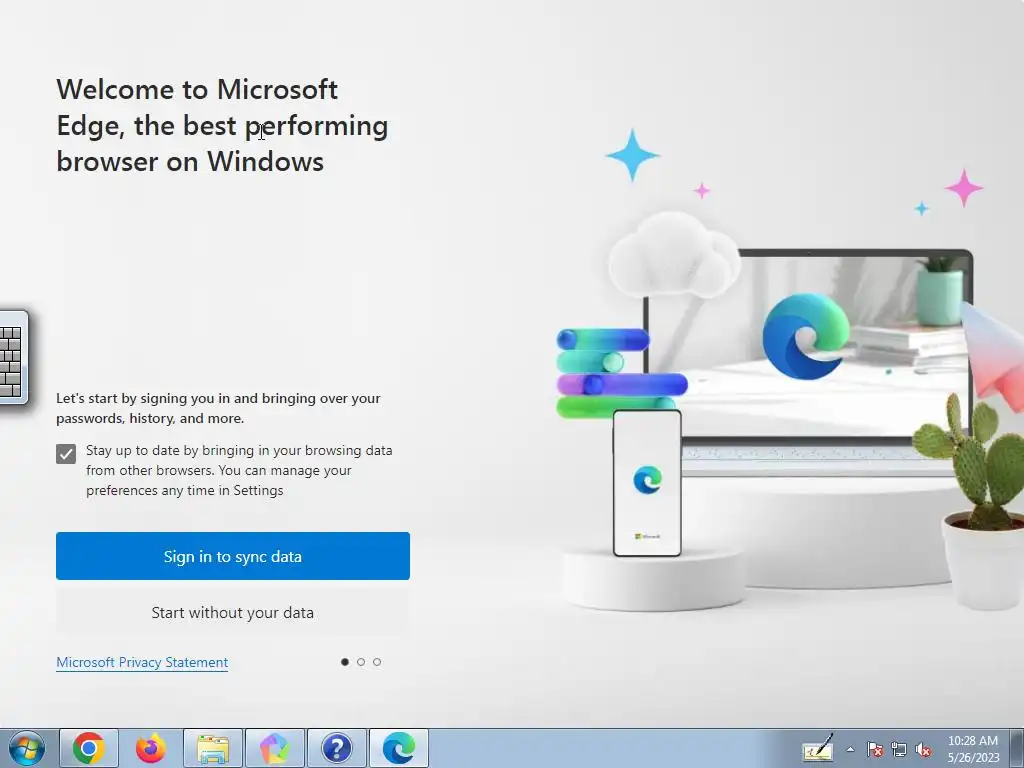Go to the second page indicator dot
This screenshot has height=768, width=1024.
coord(361,662)
